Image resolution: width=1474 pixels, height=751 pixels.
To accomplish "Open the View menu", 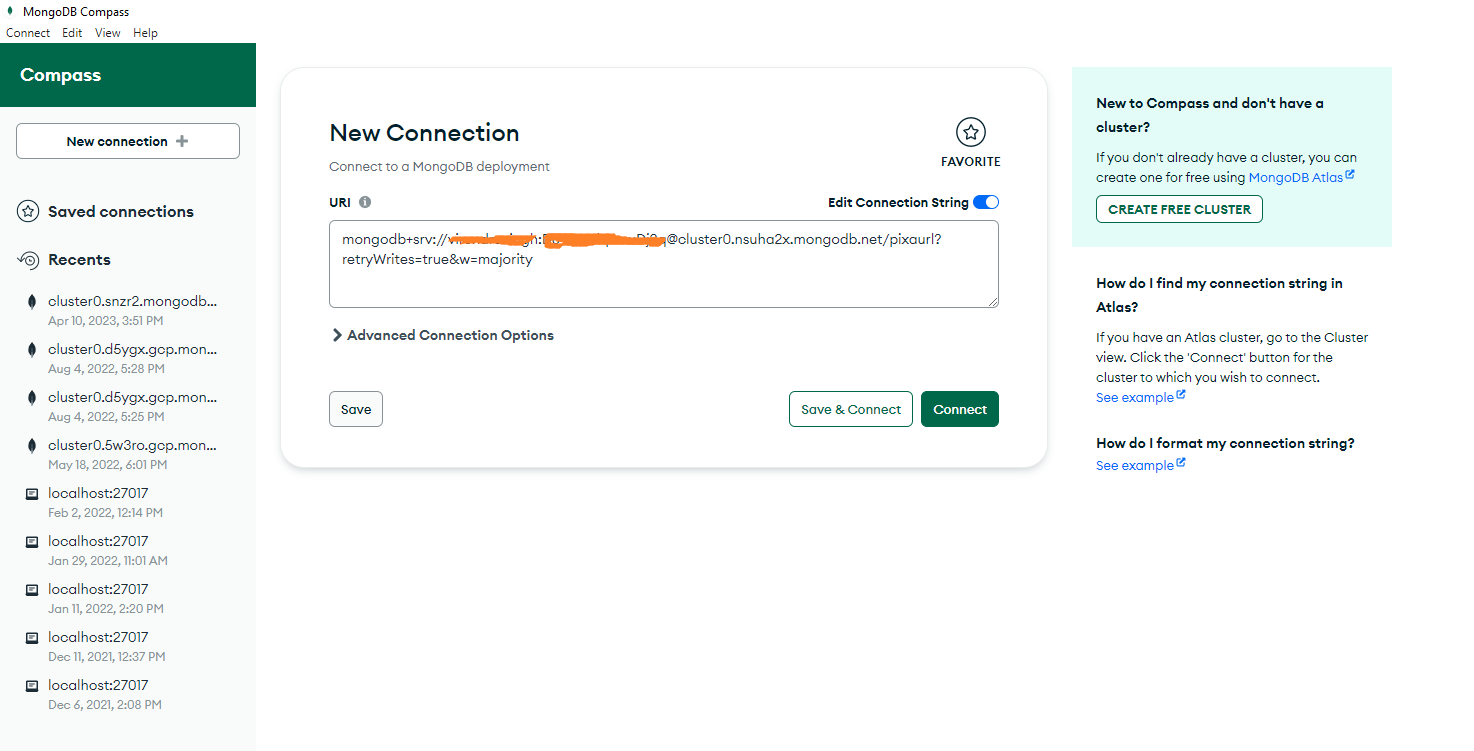I will tap(107, 32).
